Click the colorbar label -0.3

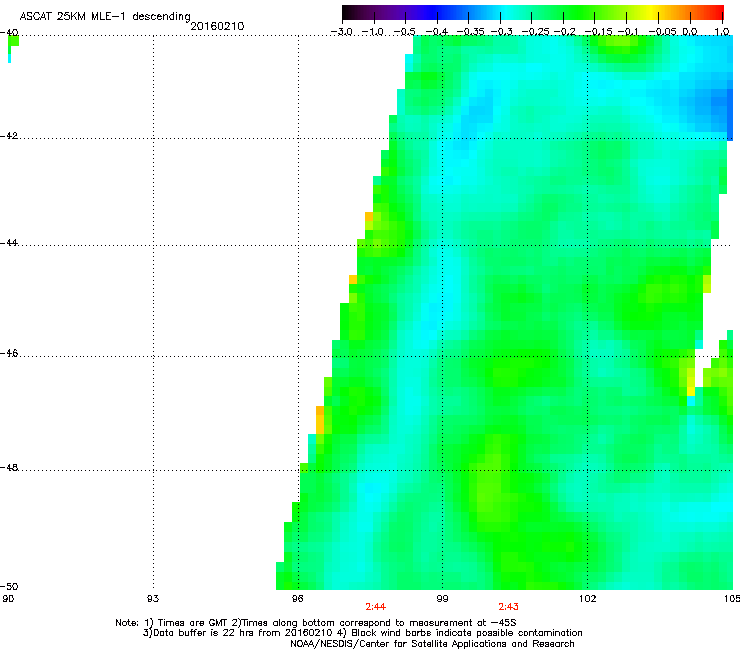click(x=501, y=32)
